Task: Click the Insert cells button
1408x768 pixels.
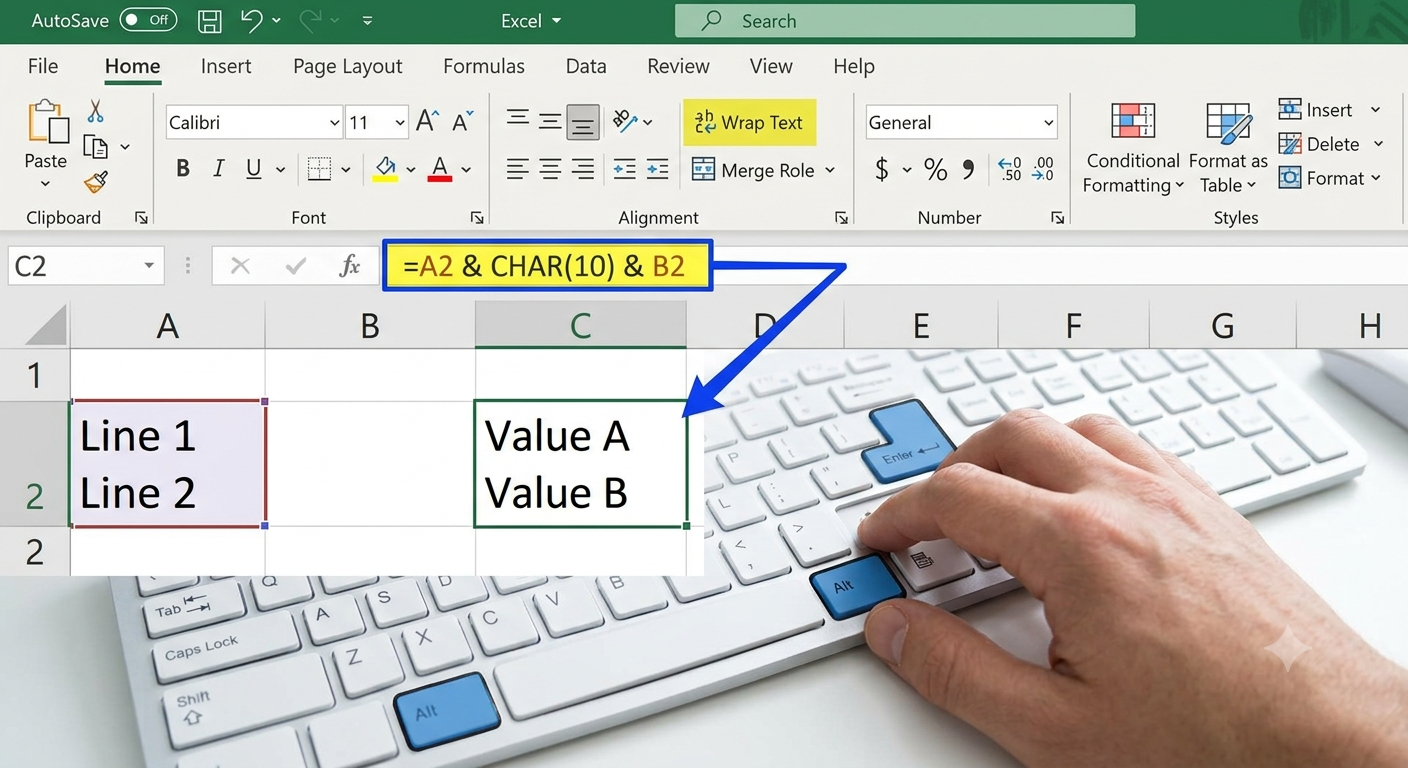Action: pos(1330,110)
